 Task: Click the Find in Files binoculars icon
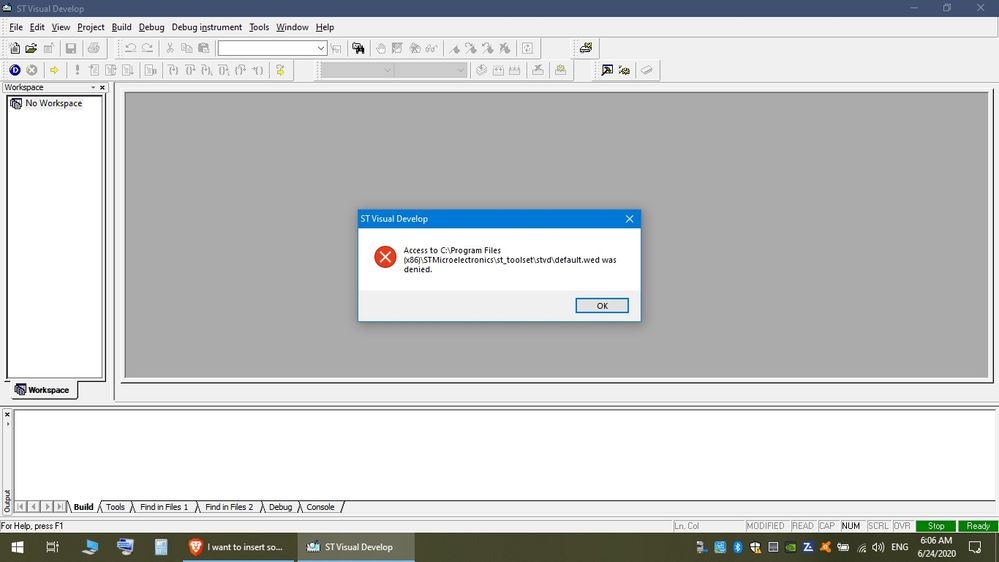click(x=358, y=48)
